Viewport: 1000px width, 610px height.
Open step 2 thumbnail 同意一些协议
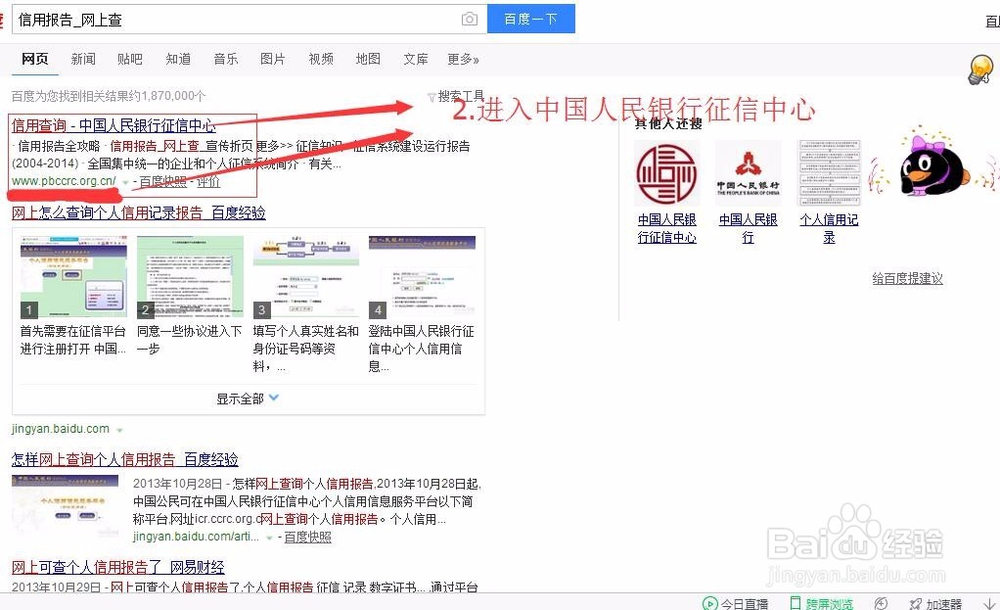click(x=190, y=277)
